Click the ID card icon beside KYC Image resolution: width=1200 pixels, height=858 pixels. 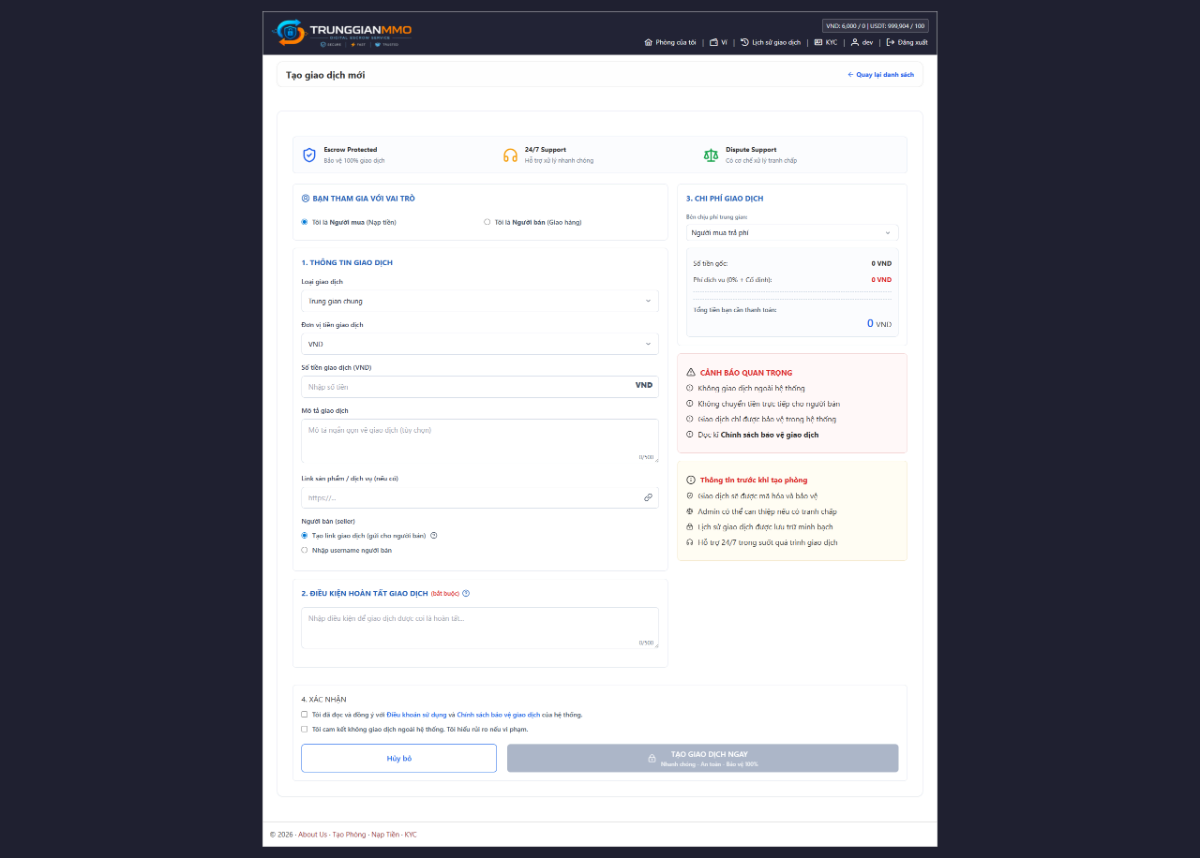pyautogui.click(x=818, y=42)
